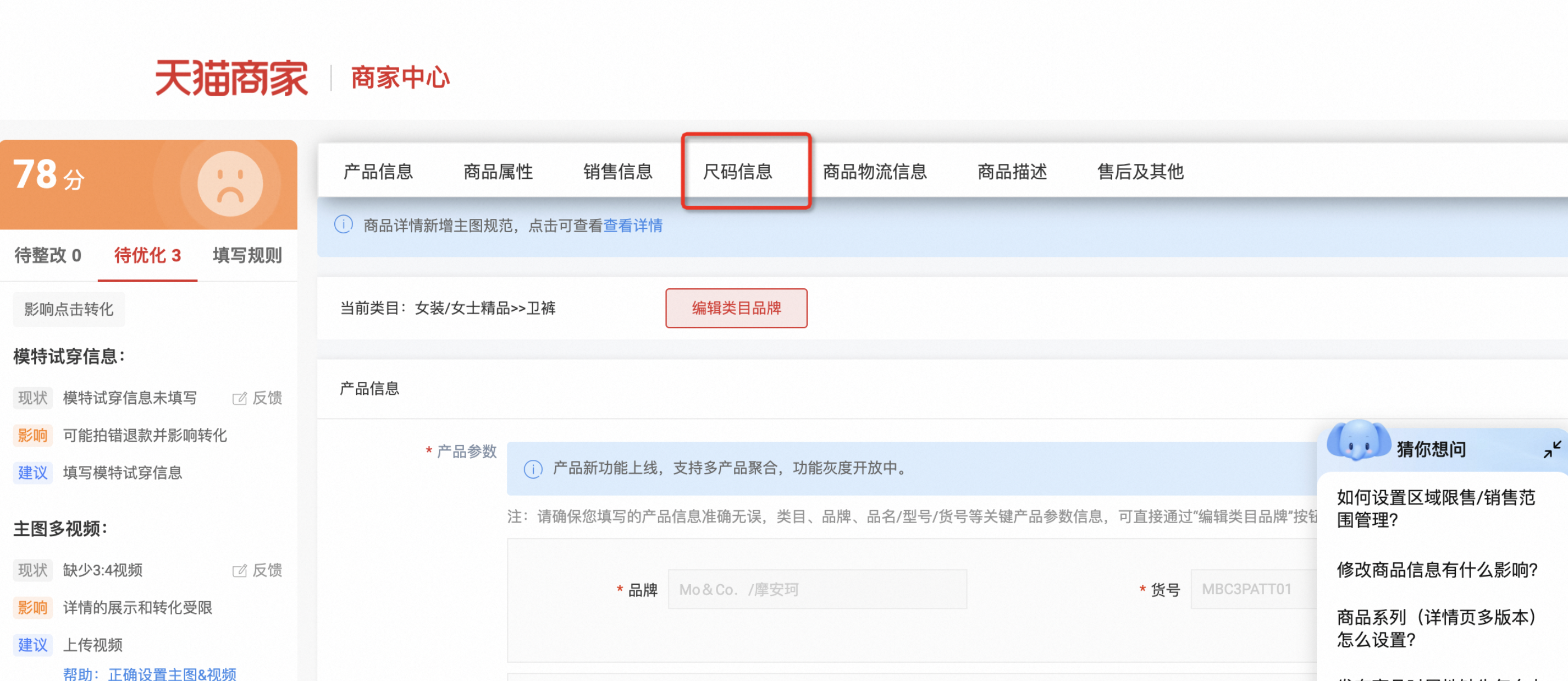Click 产品信息 section heading in form

[x=369, y=388]
